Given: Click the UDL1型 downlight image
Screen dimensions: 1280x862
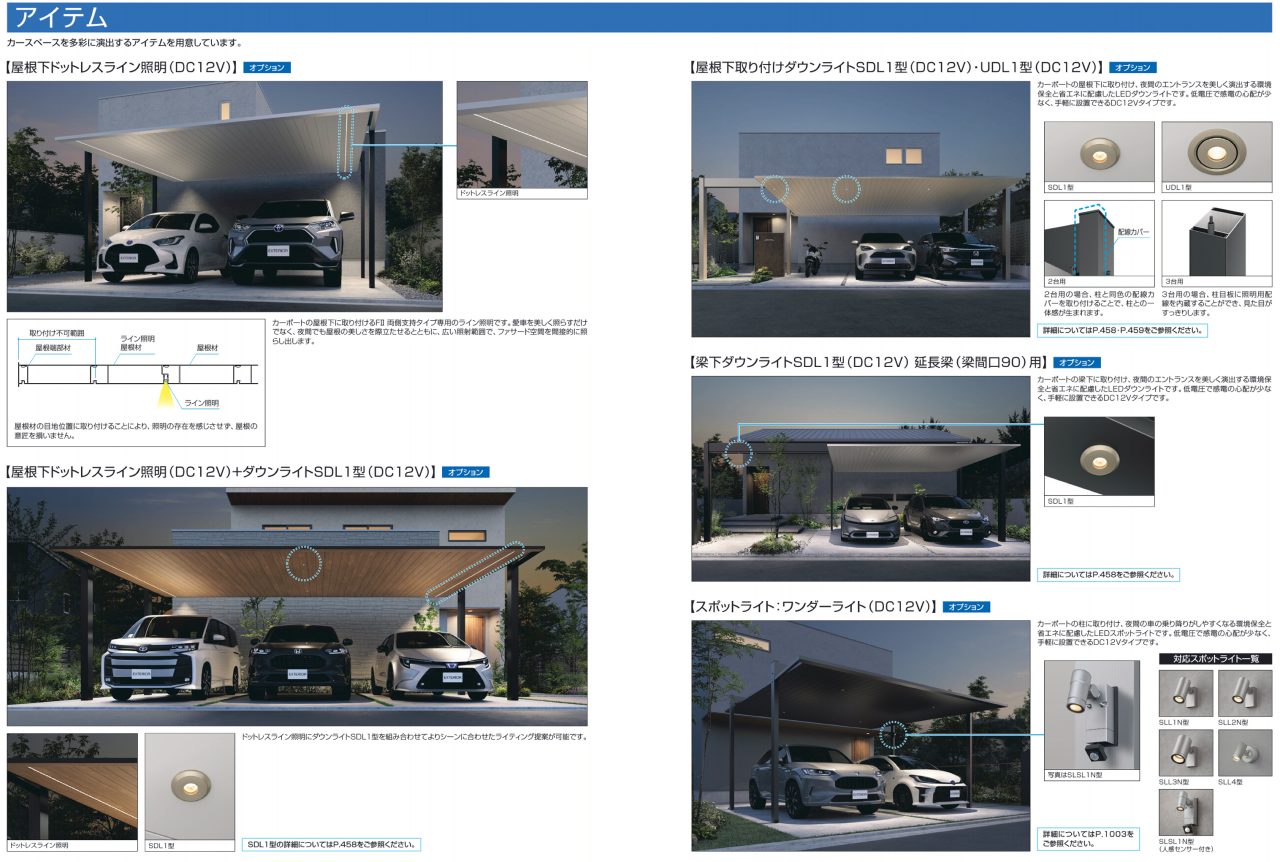Looking at the screenshot, I should pos(1216,152).
